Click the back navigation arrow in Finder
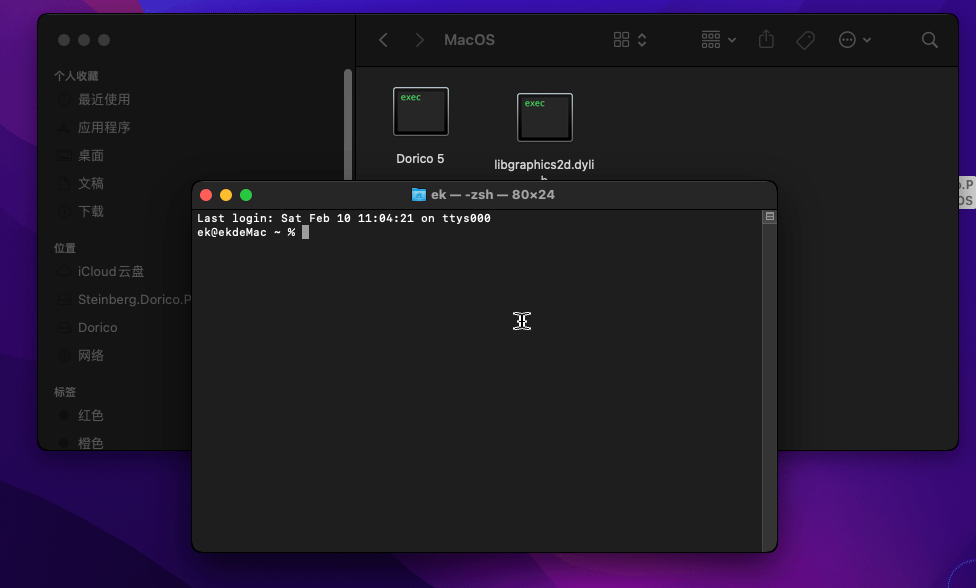The height and width of the screenshot is (588, 976). (x=383, y=39)
